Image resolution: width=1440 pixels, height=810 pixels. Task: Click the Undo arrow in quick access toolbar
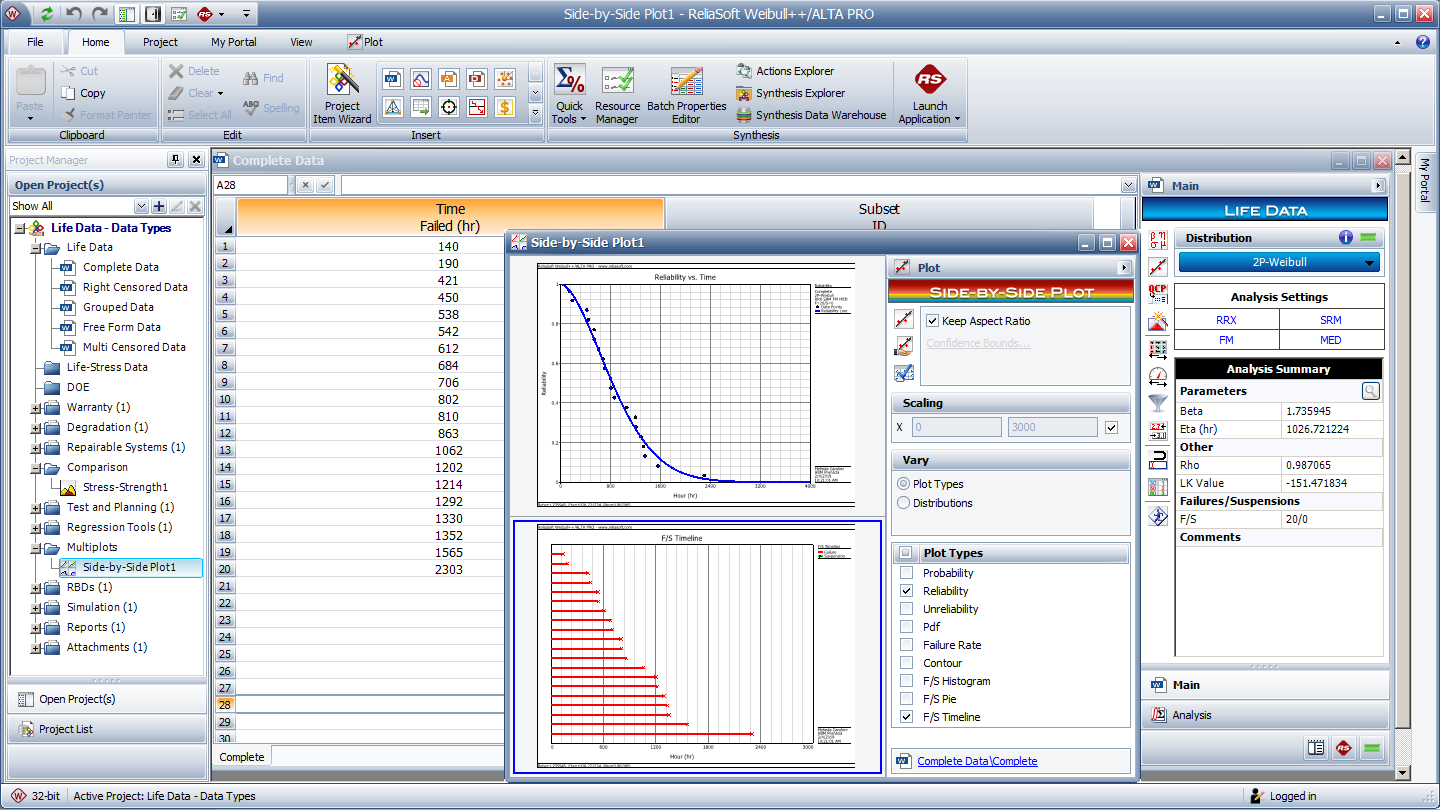pos(74,14)
